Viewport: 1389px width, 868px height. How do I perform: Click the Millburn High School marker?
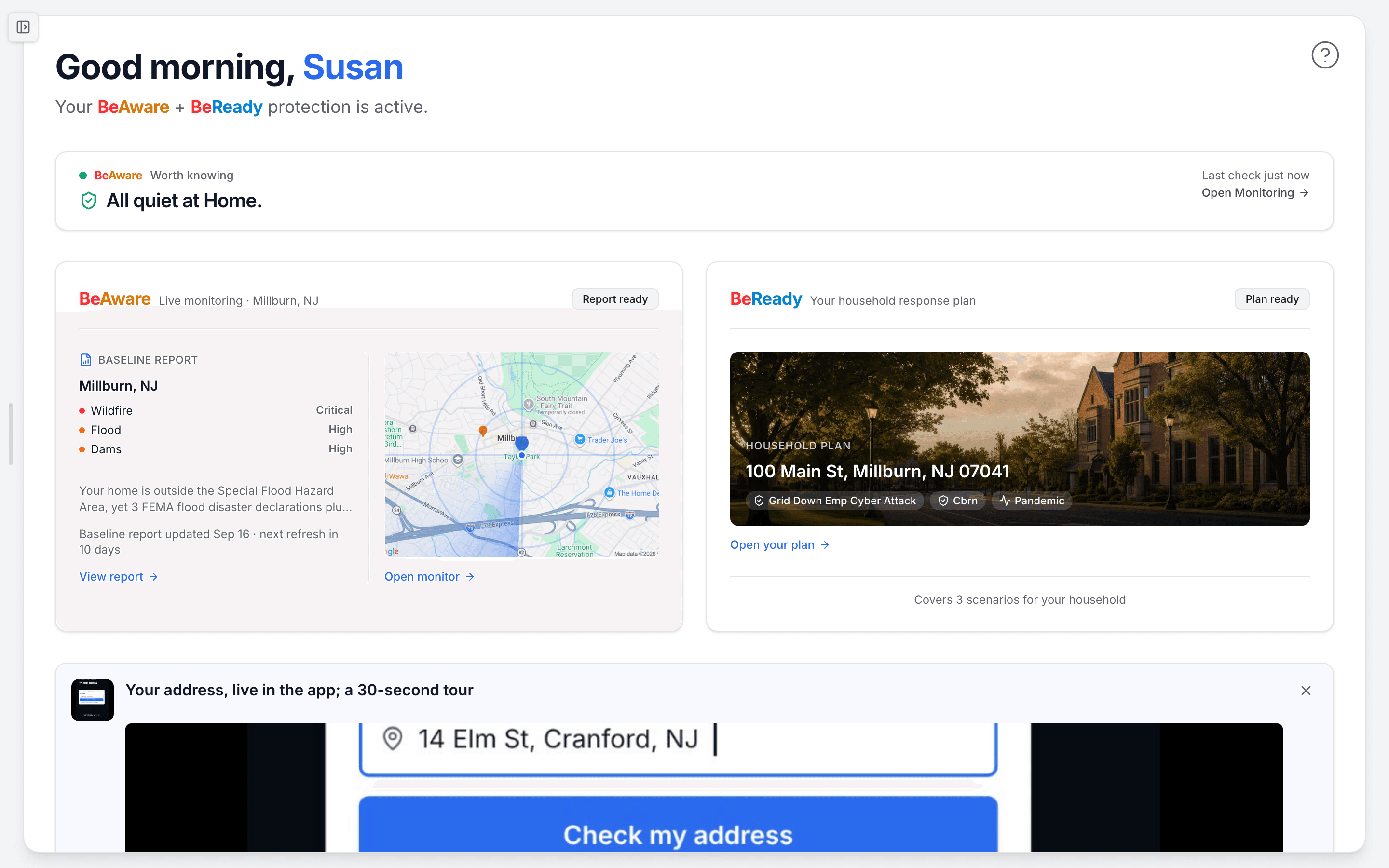[x=457, y=460]
